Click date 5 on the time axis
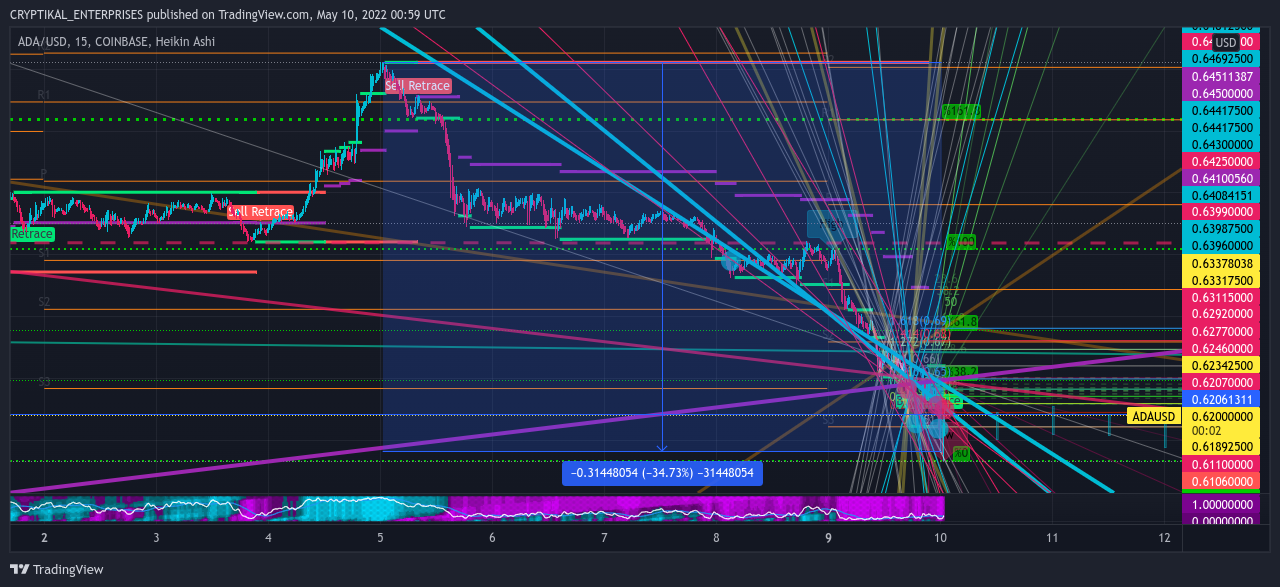The height and width of the screenshot is (587, 1280). tap(381, 538)
